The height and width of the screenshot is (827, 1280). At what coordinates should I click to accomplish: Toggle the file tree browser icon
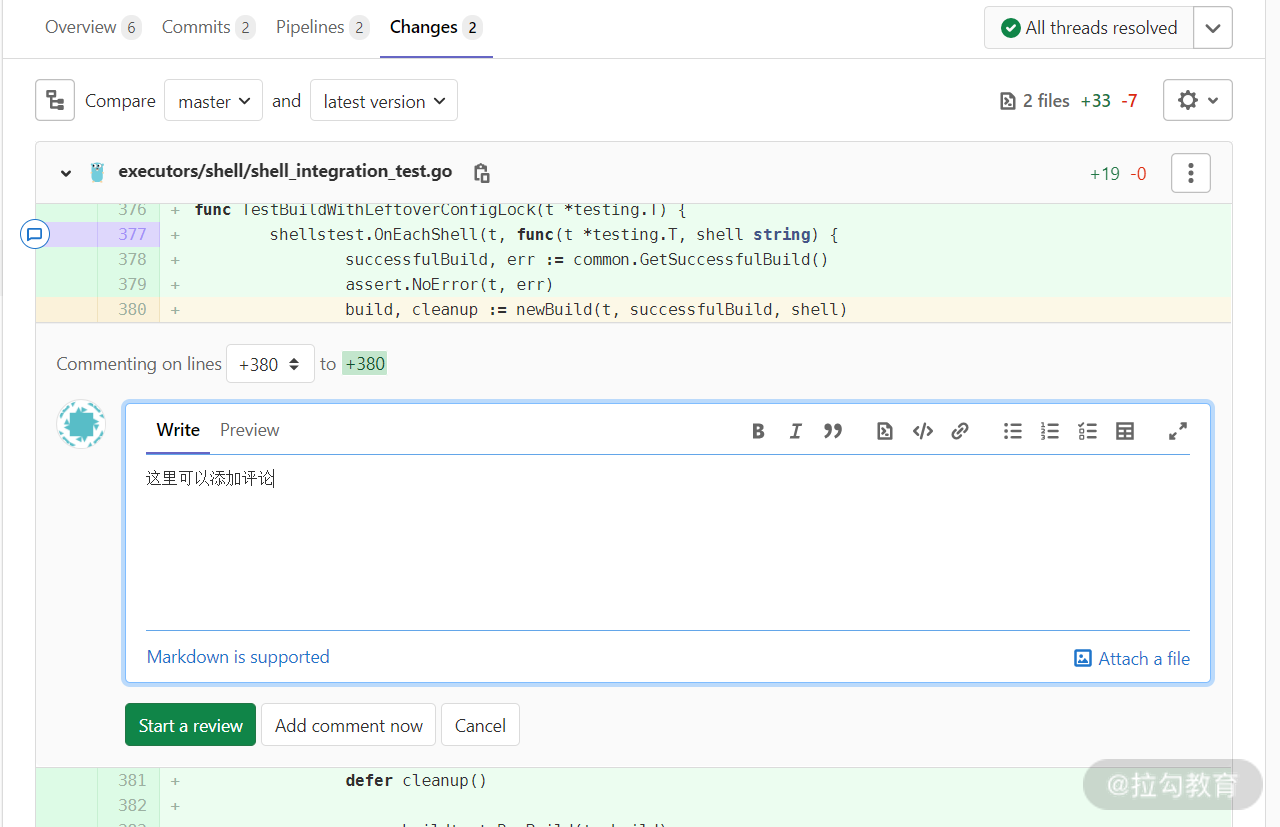(x=55, y=100)
